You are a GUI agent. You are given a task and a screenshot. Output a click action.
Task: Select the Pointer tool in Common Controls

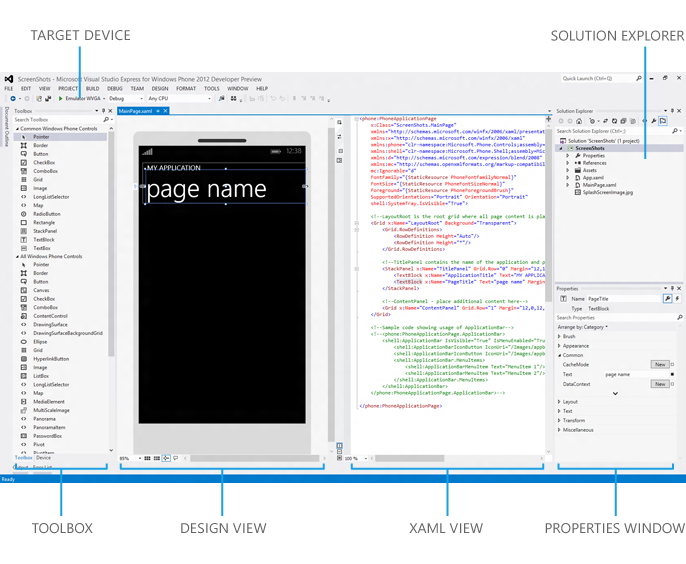tap(61, 137)
